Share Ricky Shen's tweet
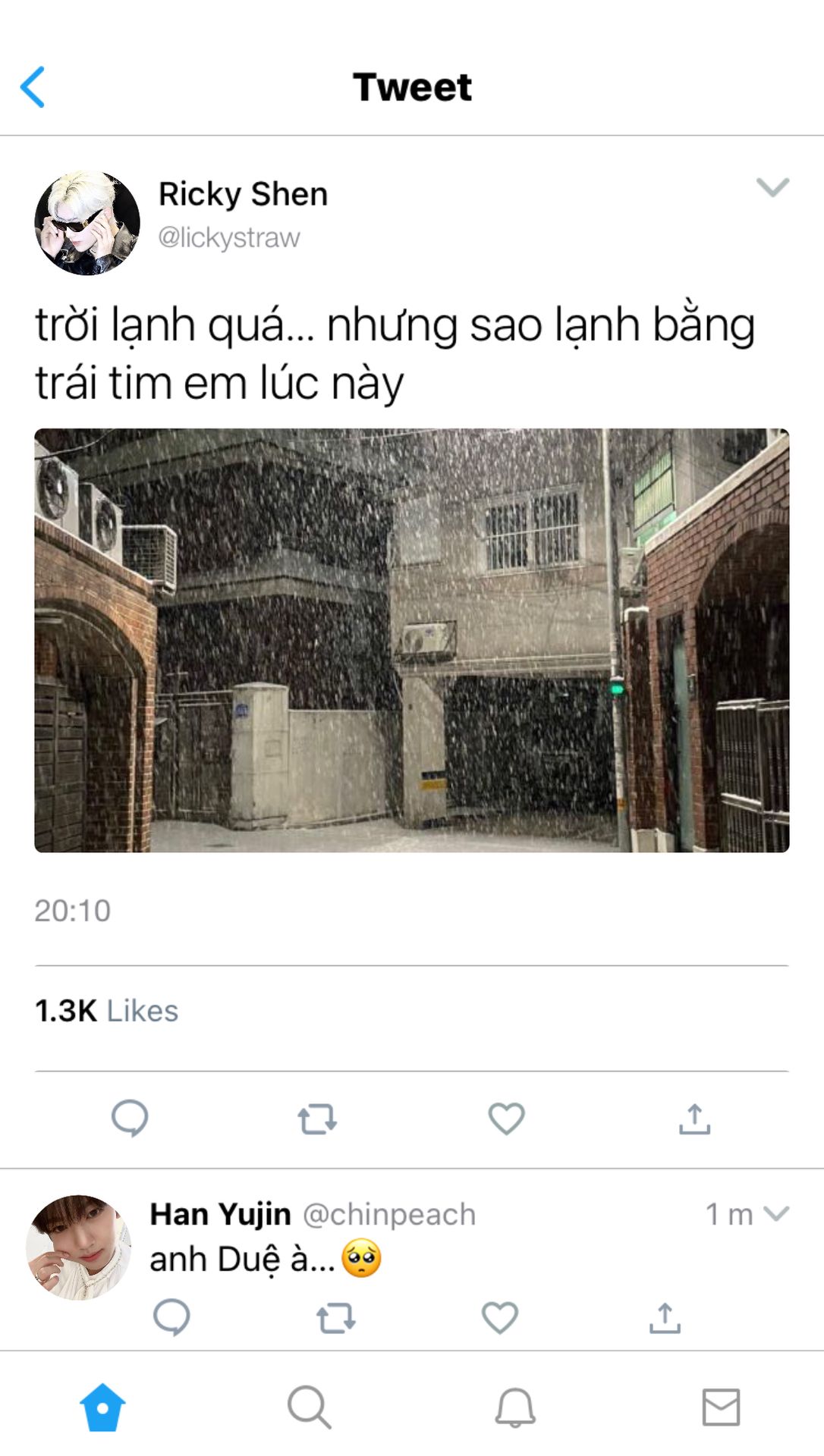824x1456 pixels. click(x=694, y=1119)
